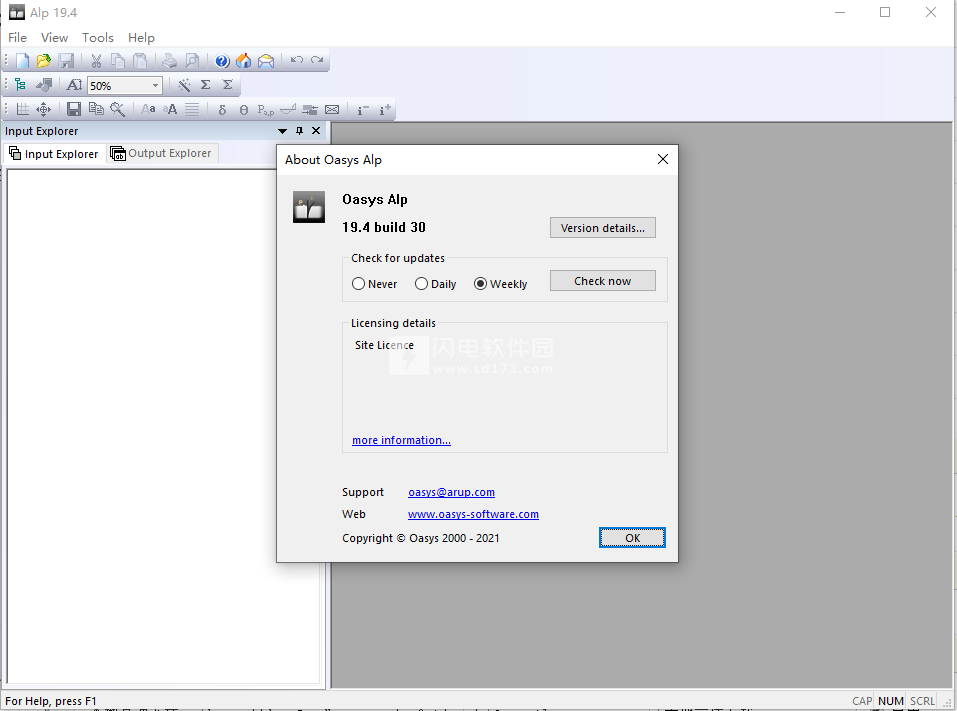This screenshot has height=711, width=957.
Task: Click the delta deflection icon
Action: click(x=222, y=109)
